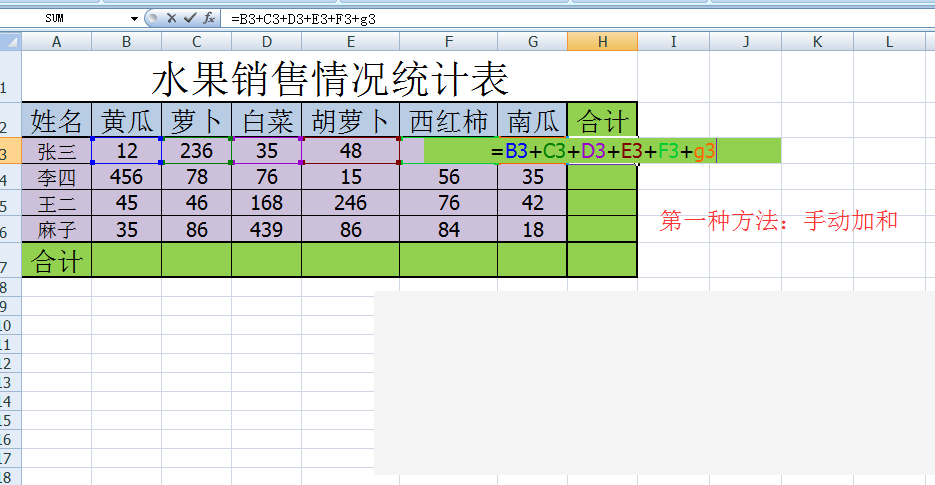Select empty total cell B7 under 黄瓜
Screen dimensions: 935x485
(126, 260)
